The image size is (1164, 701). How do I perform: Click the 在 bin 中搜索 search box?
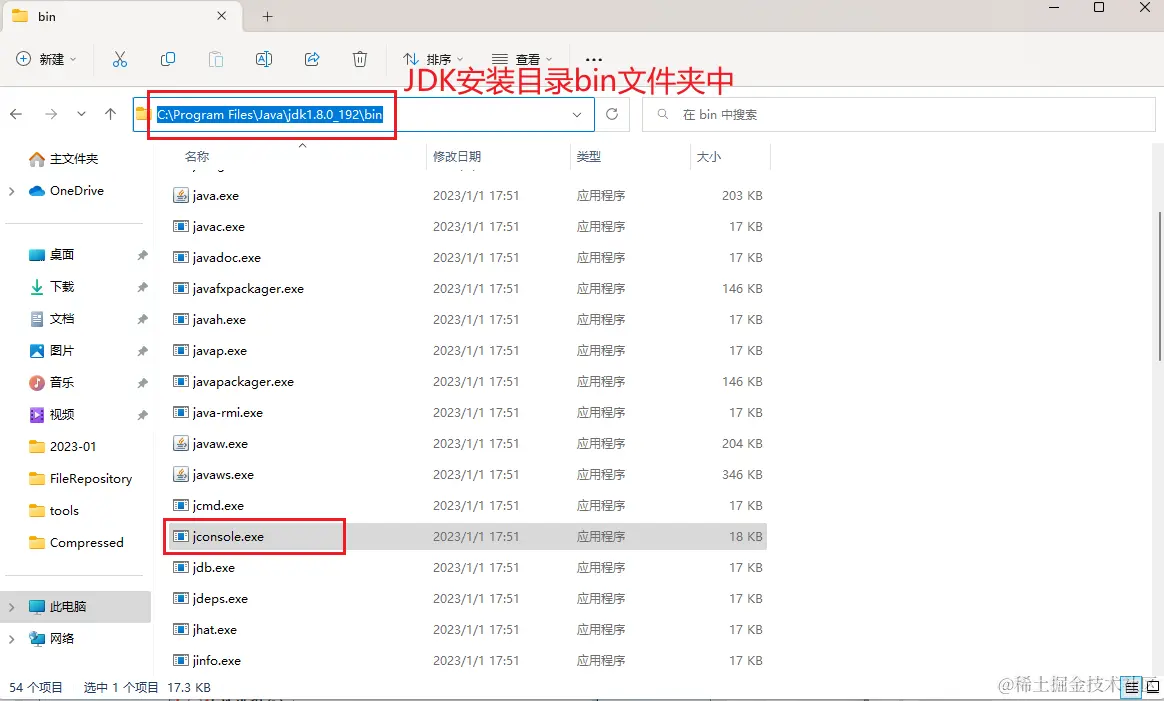898,114
